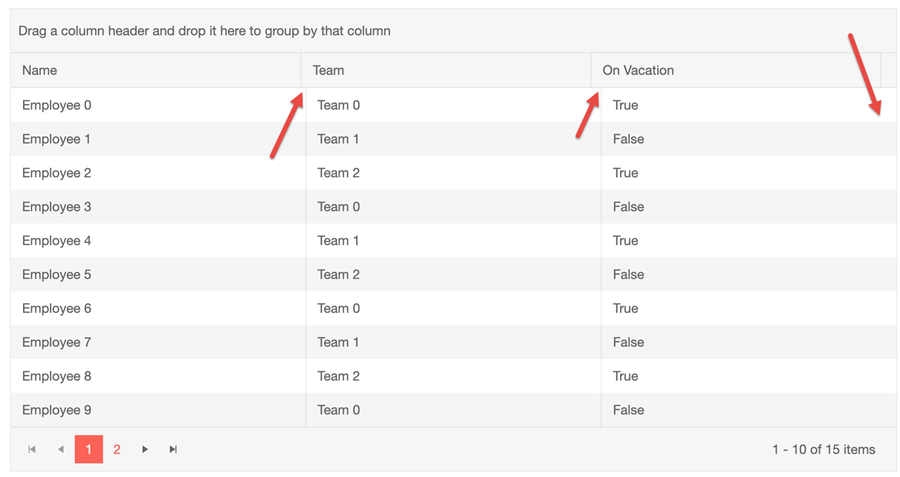This screenshot has height=477, width=900.
Task: Open page 2 in the pager
Action: click(x=117, y=449)
